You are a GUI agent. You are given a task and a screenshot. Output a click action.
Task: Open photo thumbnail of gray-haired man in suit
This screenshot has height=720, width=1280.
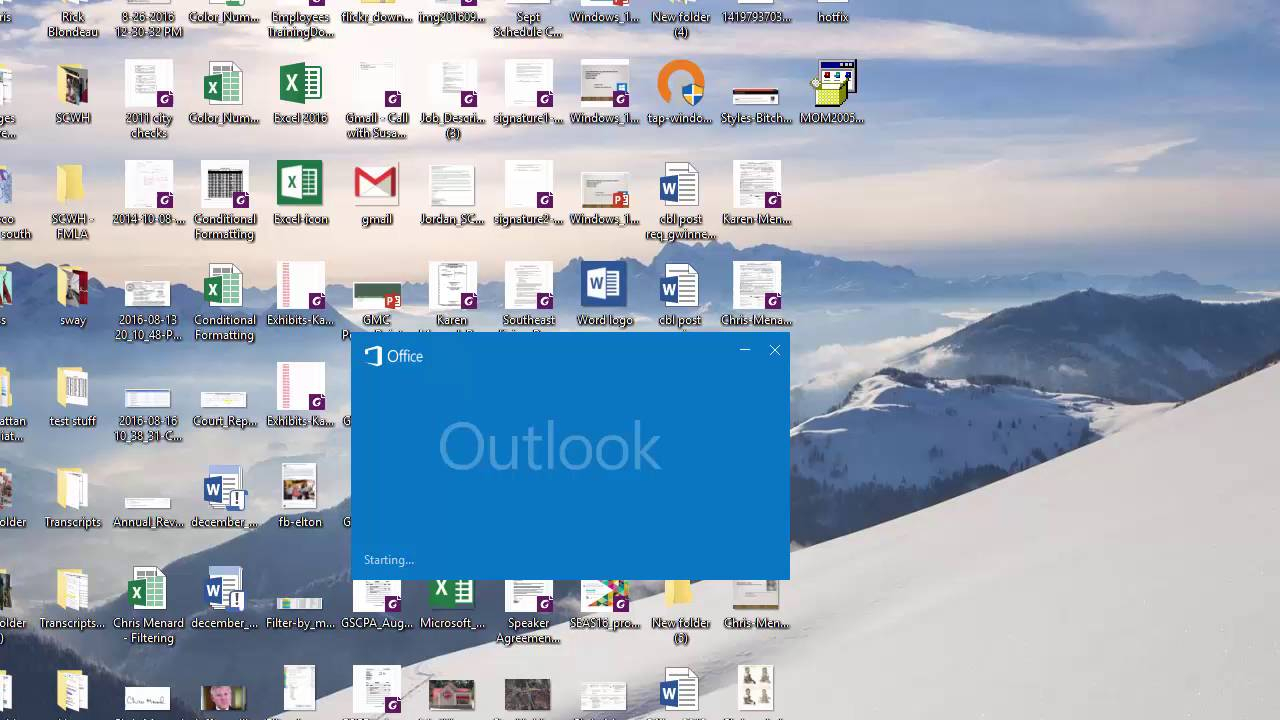click(224, 696)
